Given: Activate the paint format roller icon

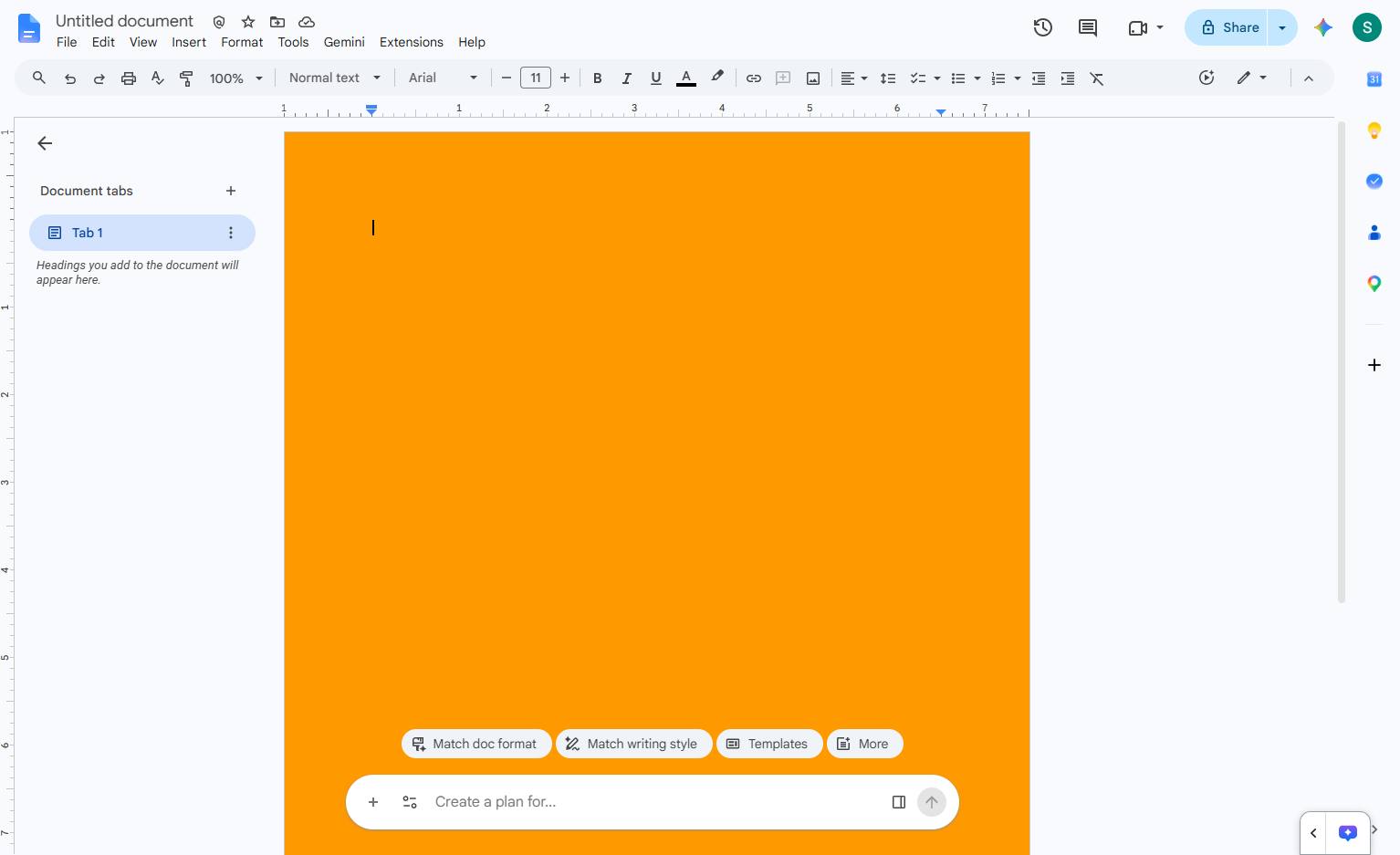Looking at the screenshot, I should [x=186, y=78].
